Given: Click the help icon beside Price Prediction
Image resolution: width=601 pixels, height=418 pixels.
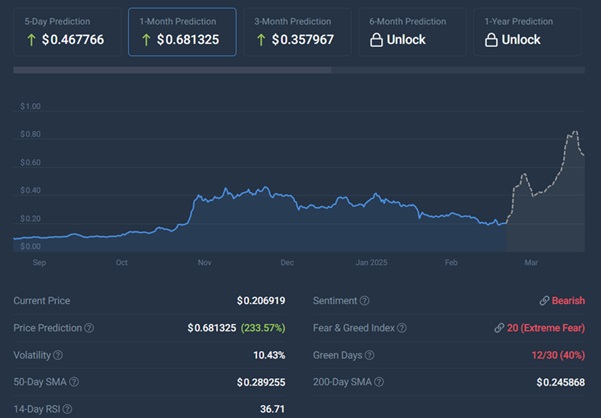Looking at the screenshot, I should [90, 328].
